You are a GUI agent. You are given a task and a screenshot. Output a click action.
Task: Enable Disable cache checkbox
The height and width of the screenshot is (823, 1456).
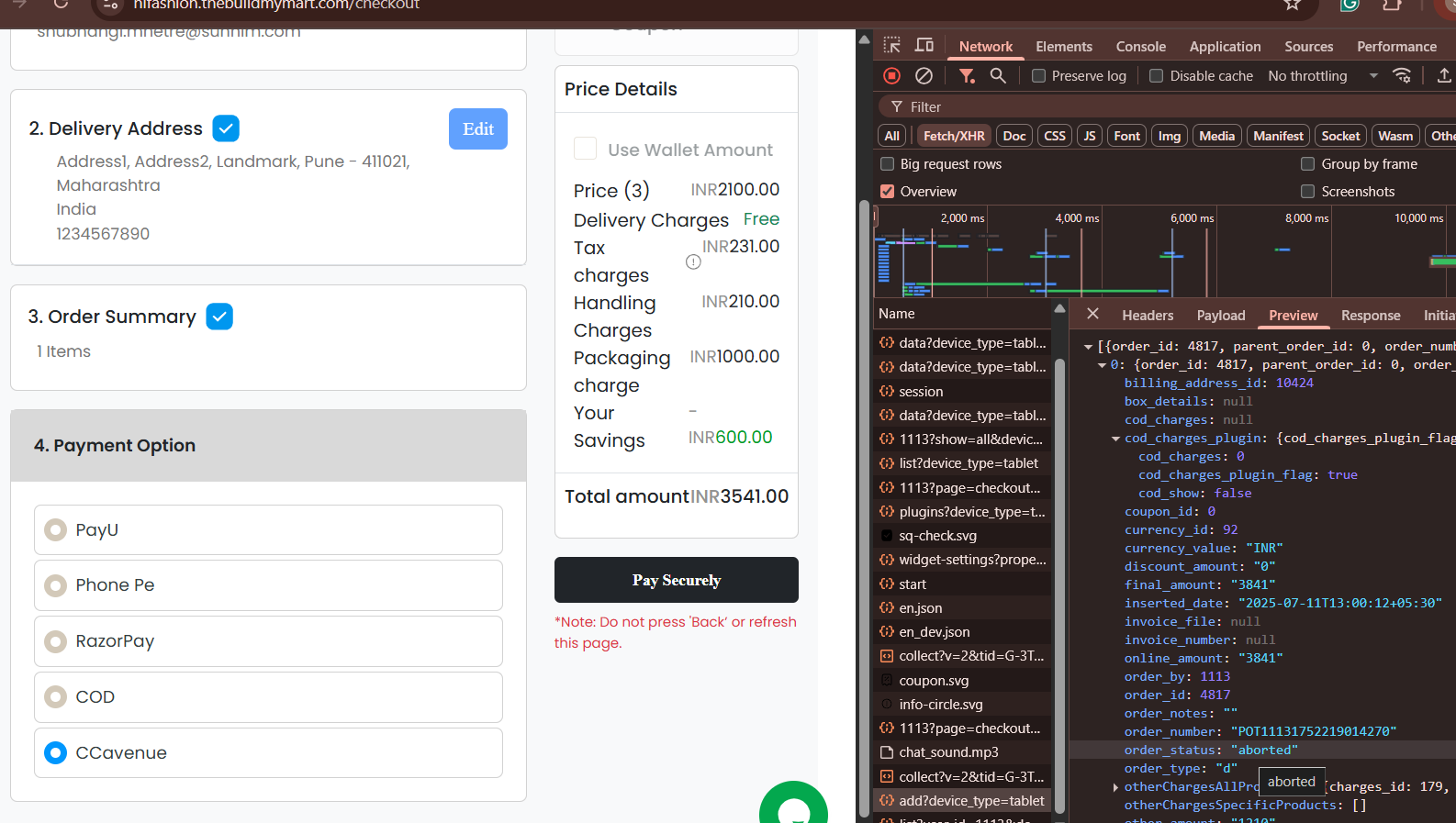[1157, 76]
